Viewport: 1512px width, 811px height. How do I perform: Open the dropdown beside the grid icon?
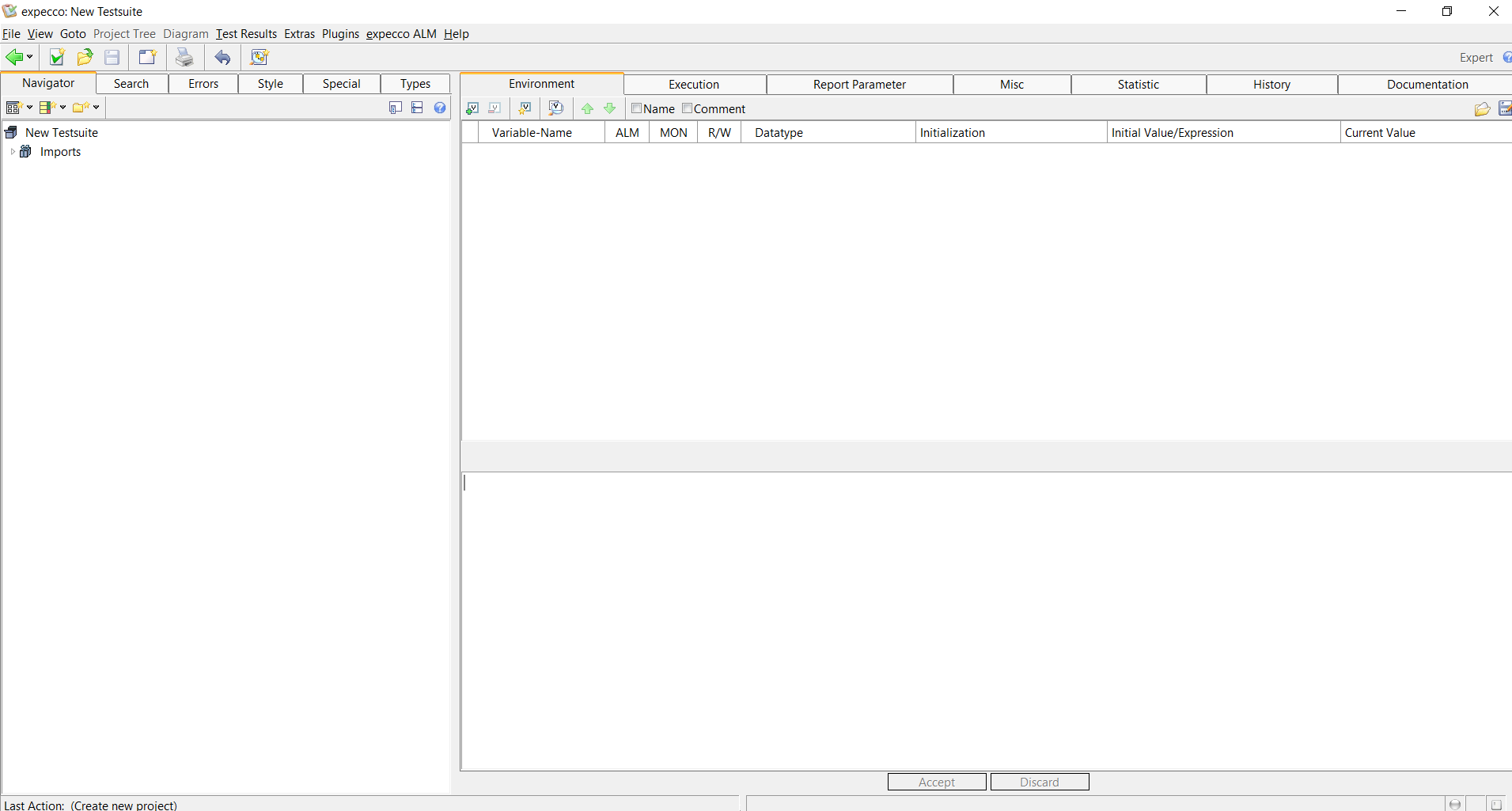tap(29, 108)
